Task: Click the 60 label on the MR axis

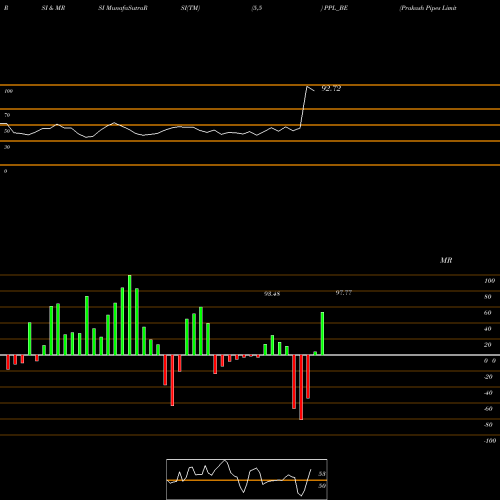Action: click(488, 313)
